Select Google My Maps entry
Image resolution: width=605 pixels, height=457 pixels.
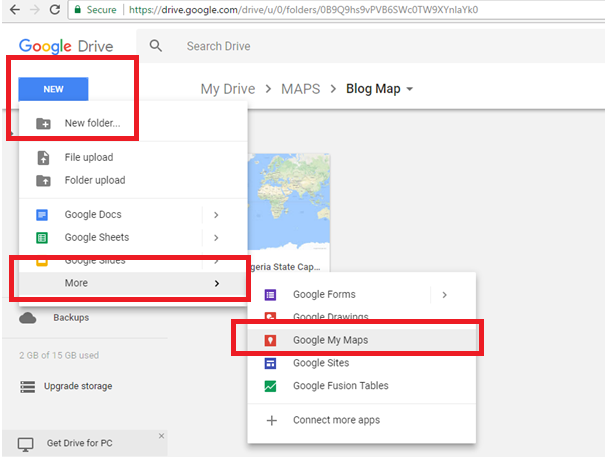pyautogui.click(x=362, y=340)
